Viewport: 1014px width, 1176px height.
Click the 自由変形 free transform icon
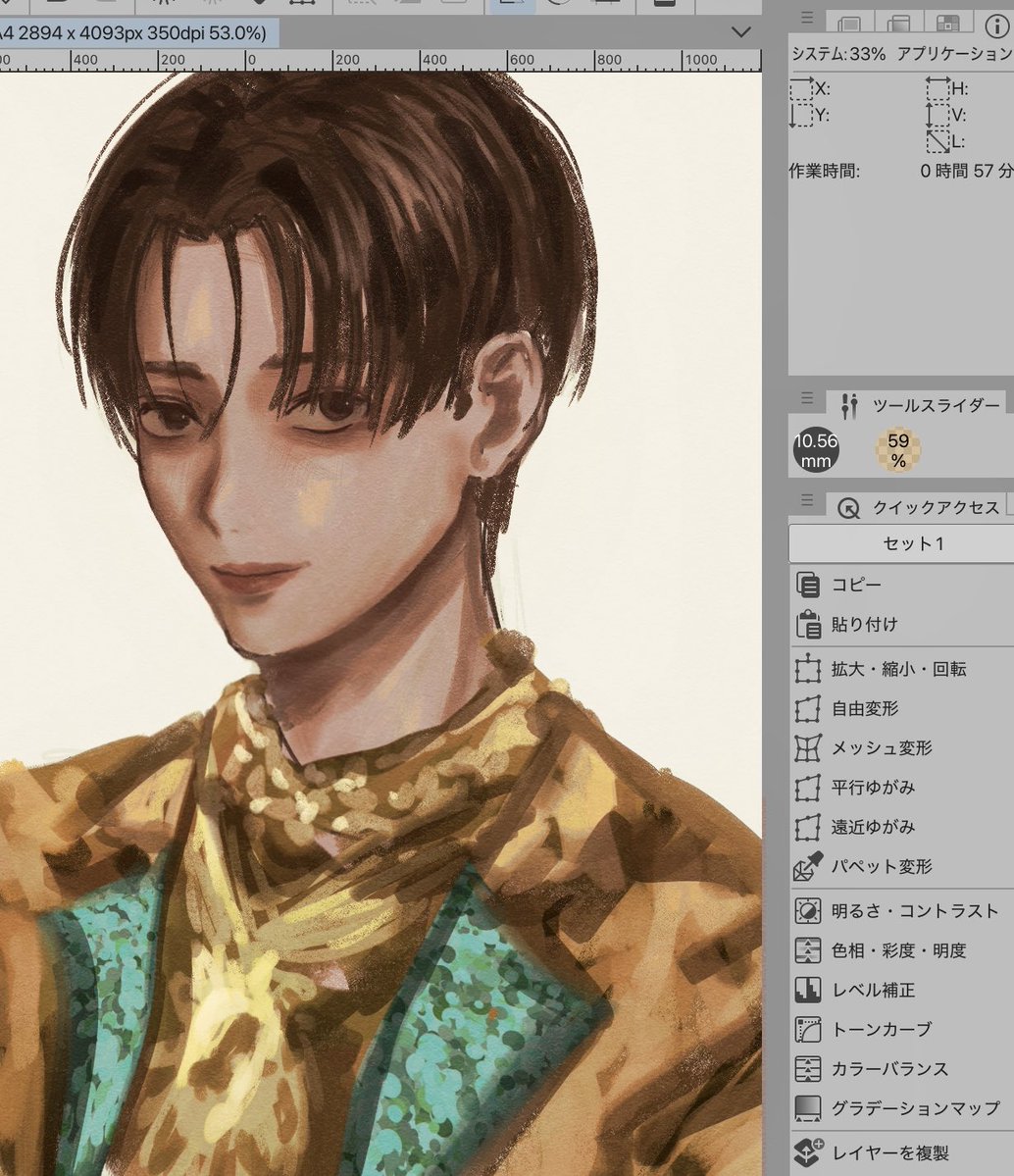pos(808,708)
